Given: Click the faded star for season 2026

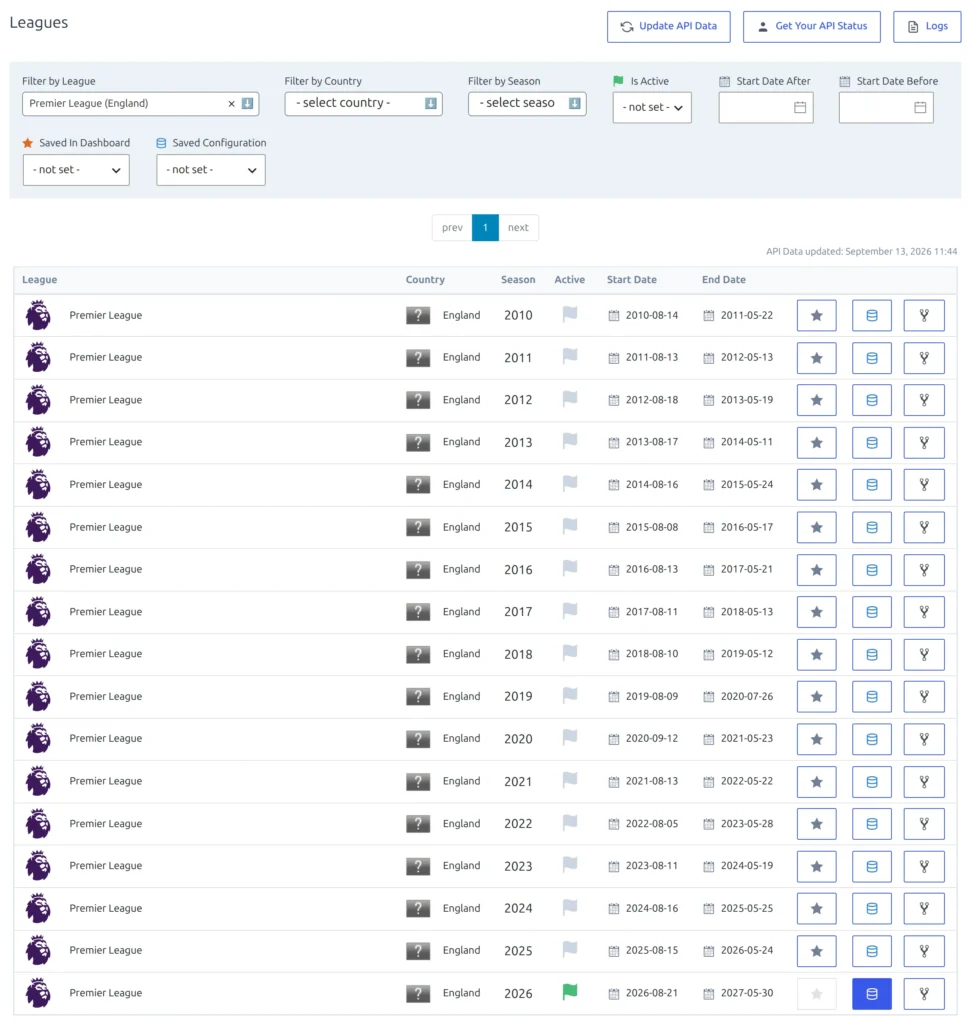Looking at the screenshot, I should 816,994.
